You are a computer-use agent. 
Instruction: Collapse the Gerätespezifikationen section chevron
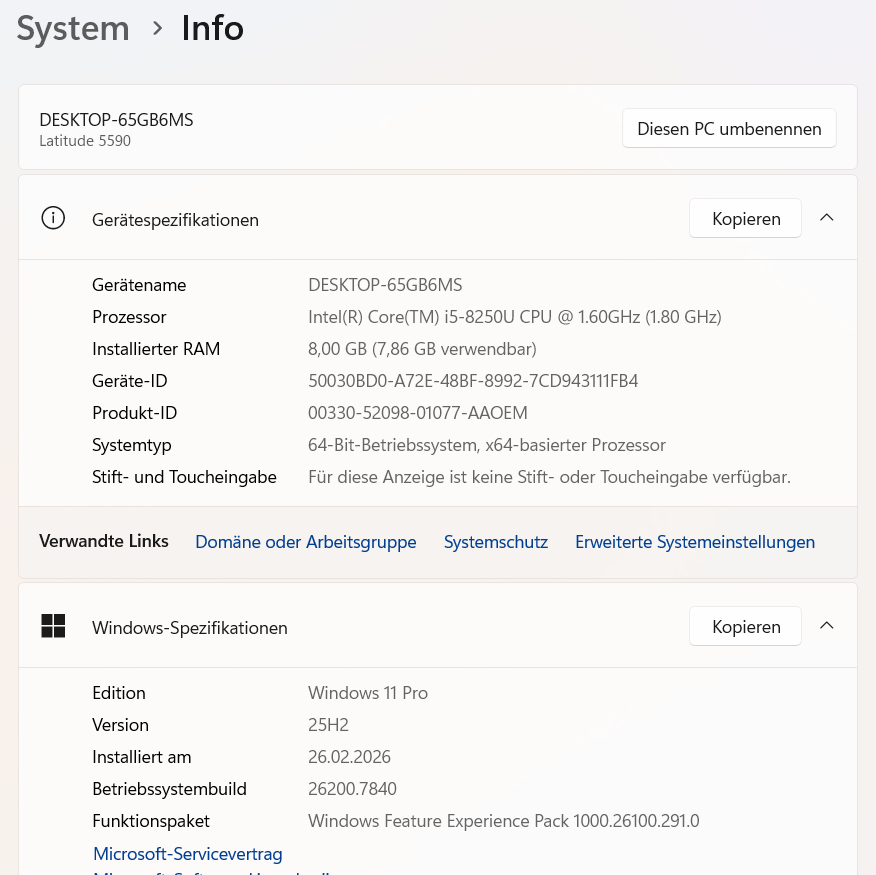click(x=826, y=218)
